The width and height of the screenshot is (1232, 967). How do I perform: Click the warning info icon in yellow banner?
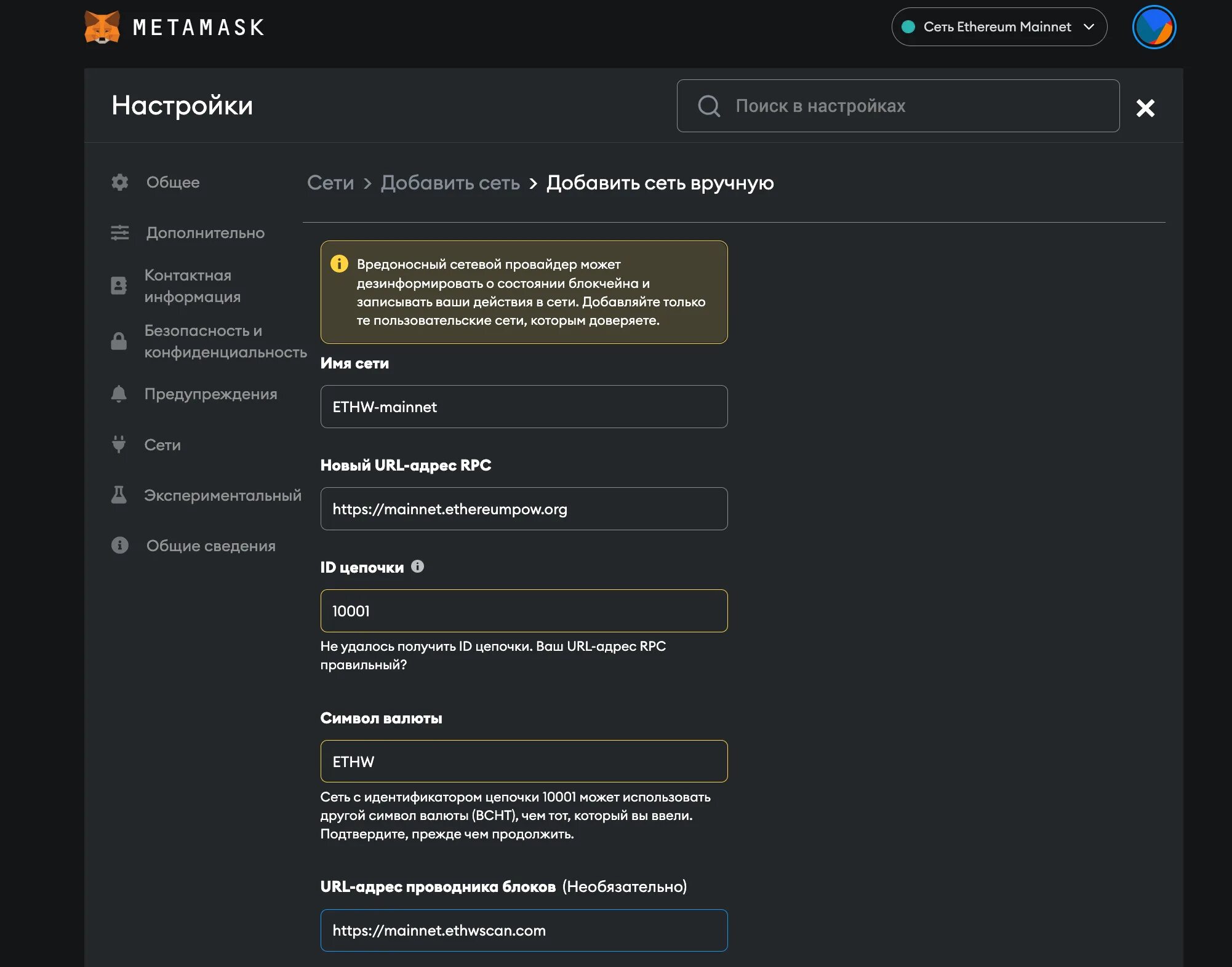coord(339,264)
